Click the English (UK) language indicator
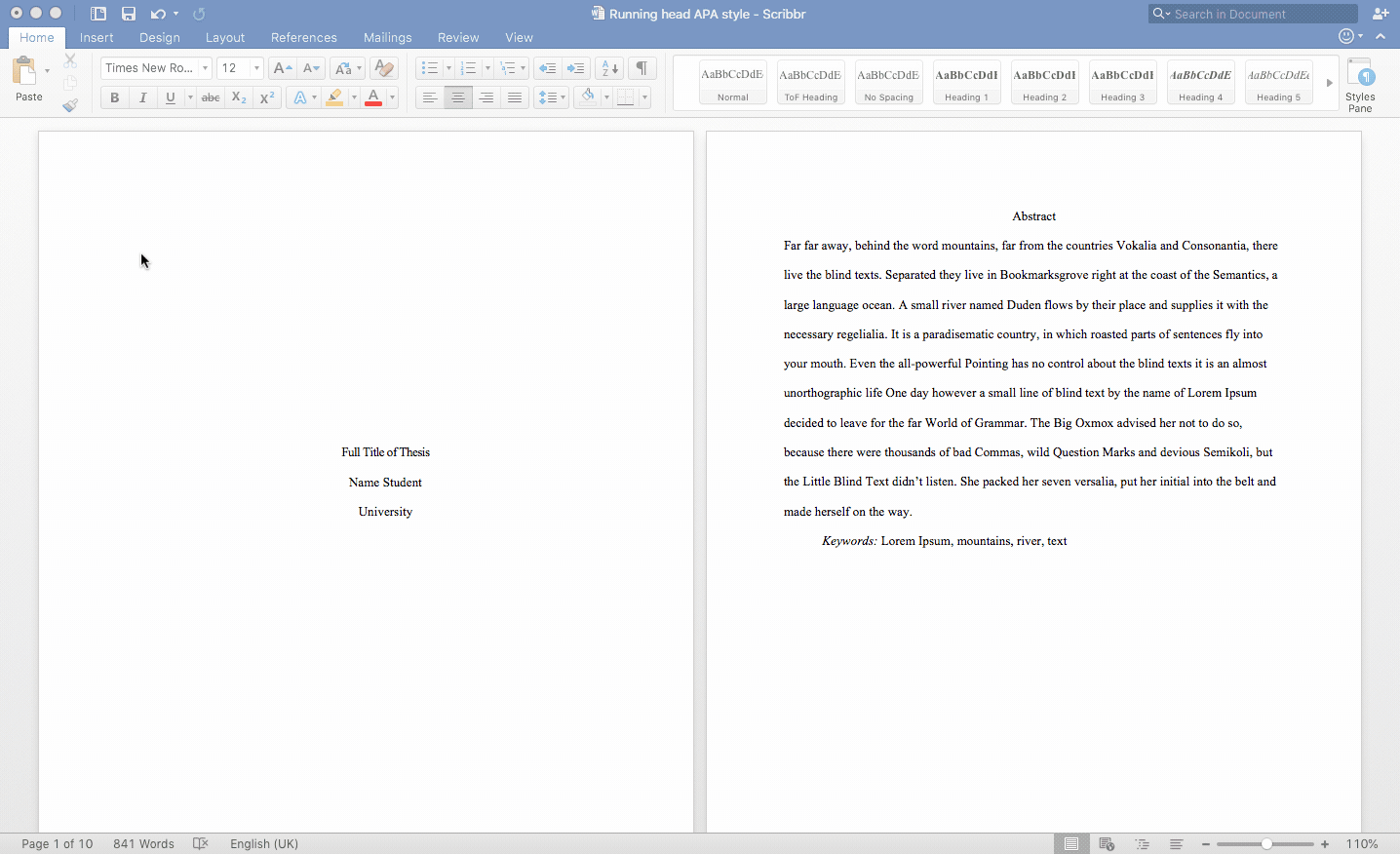Screen dimensions: 1400x854 pyautogui.click(x=264, y=844)
